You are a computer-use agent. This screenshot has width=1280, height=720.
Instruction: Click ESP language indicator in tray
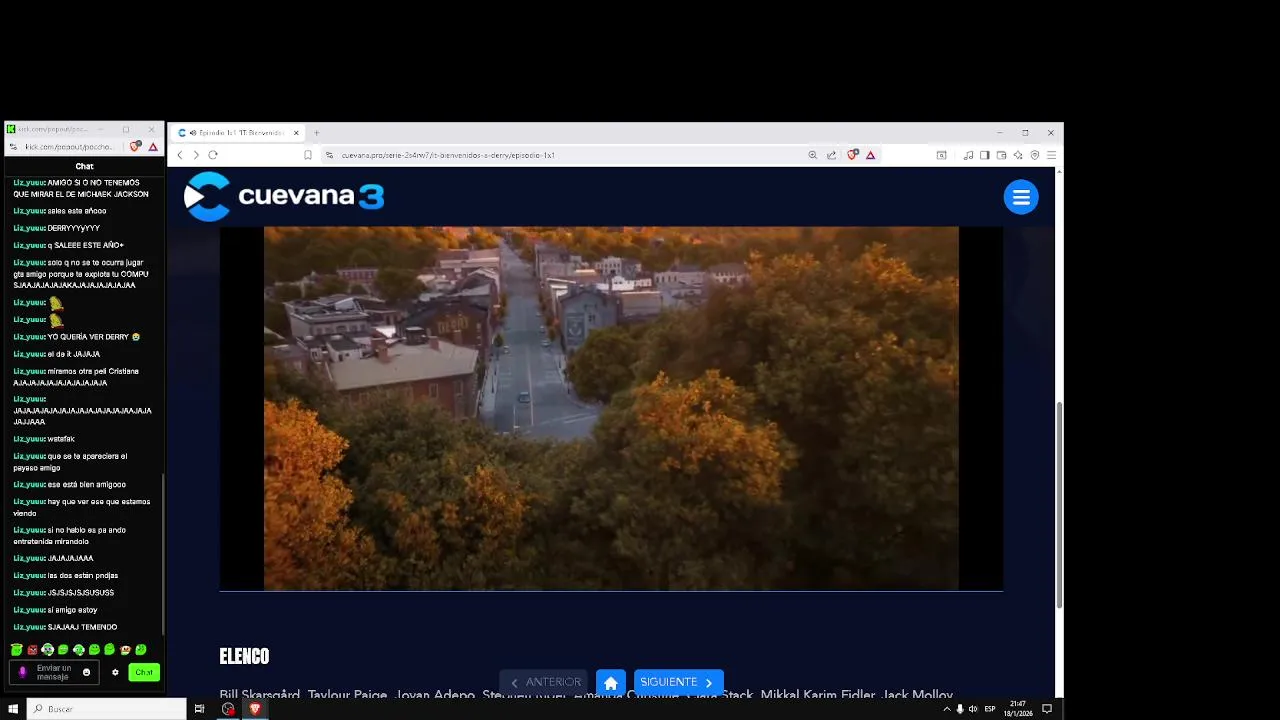(x=990, y=709)
